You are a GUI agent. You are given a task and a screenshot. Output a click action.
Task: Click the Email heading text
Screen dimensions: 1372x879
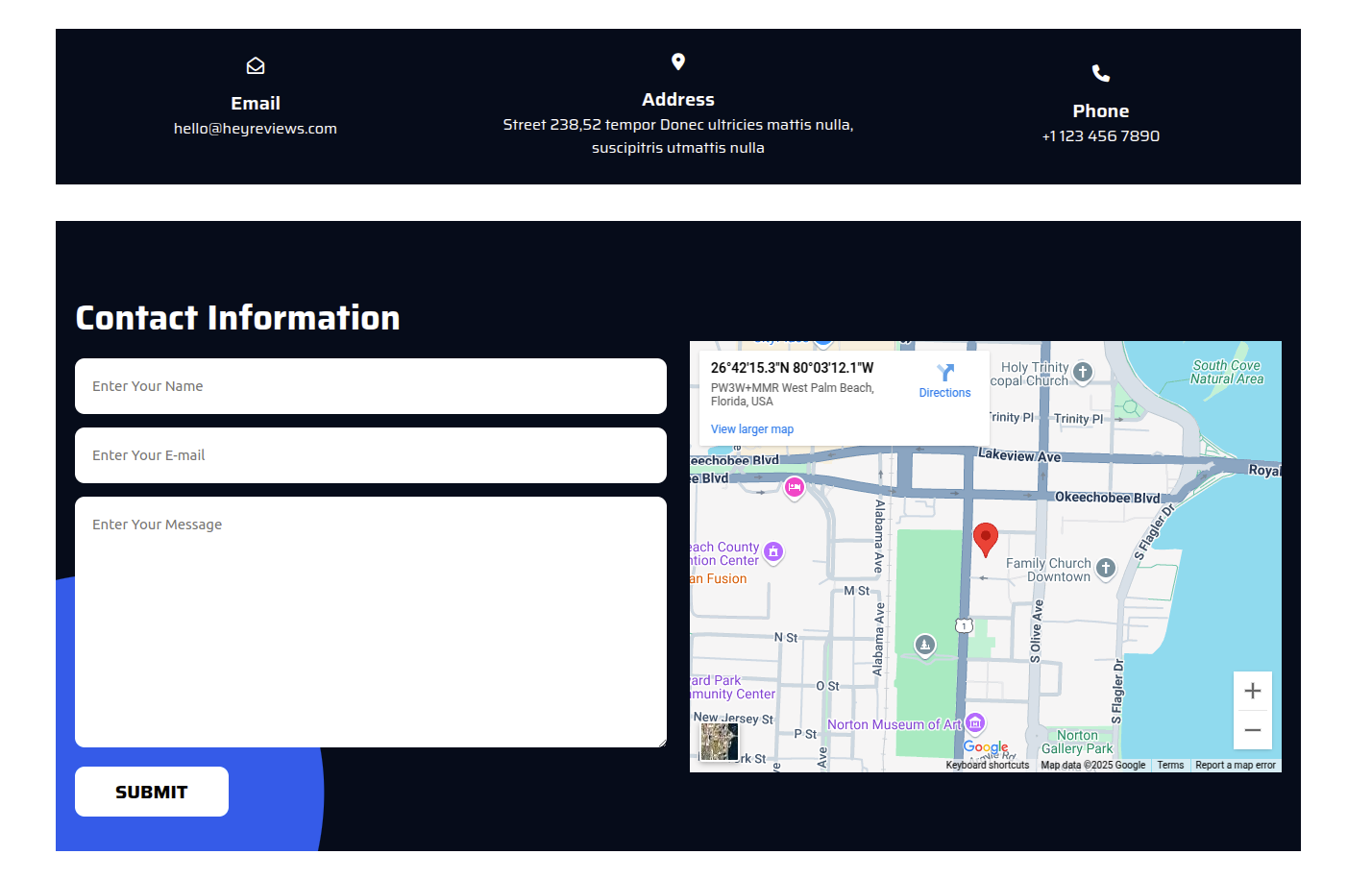[256, 103]
